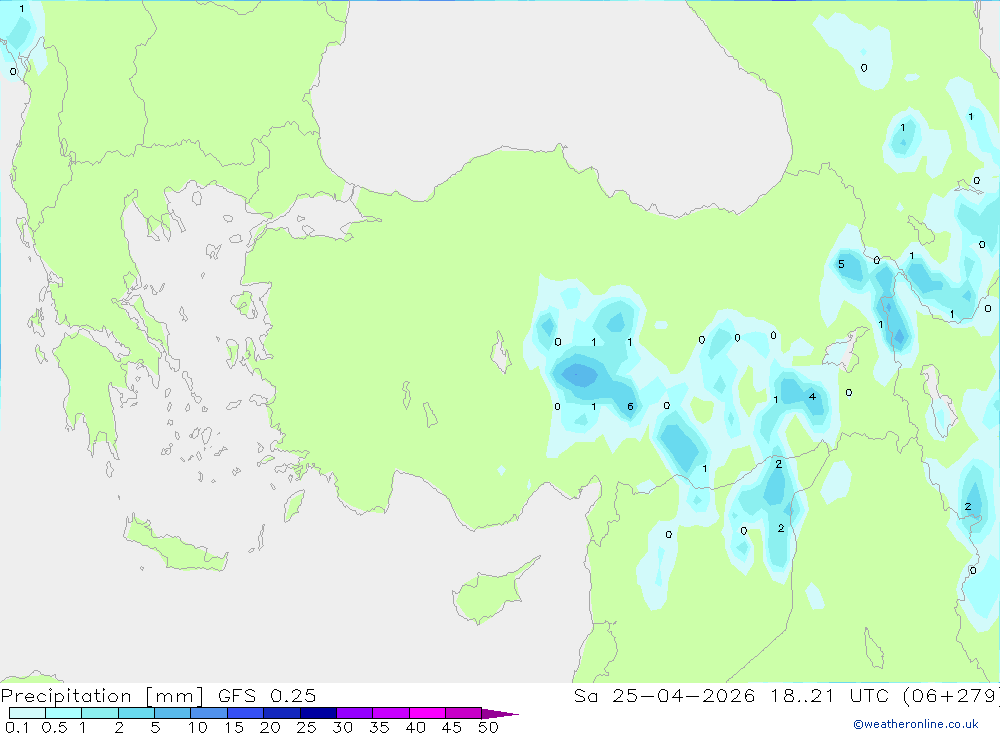Image resolution: width=1000 pixels, height=733 pixels.
Task: Select the '25' legend scale label
Action: click(306, 727)
